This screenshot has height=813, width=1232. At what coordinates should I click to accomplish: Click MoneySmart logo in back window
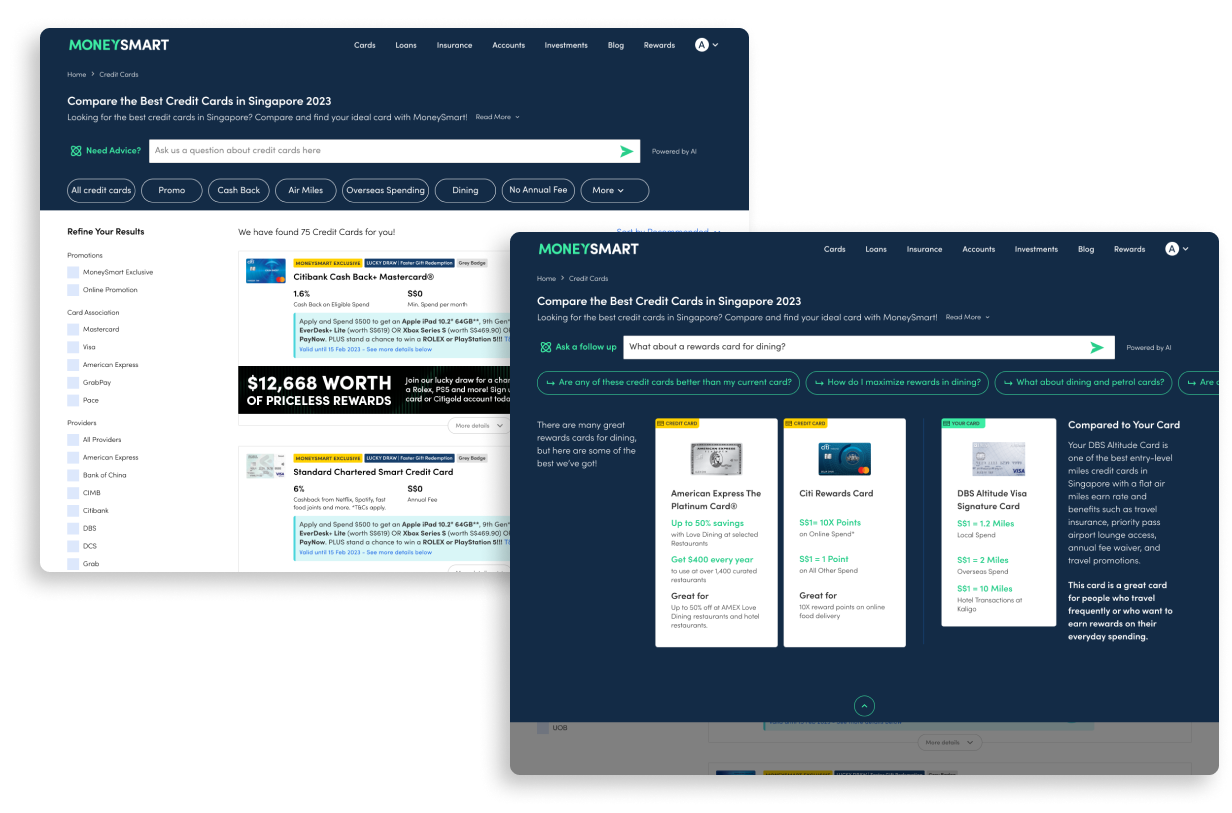(118, 45)
